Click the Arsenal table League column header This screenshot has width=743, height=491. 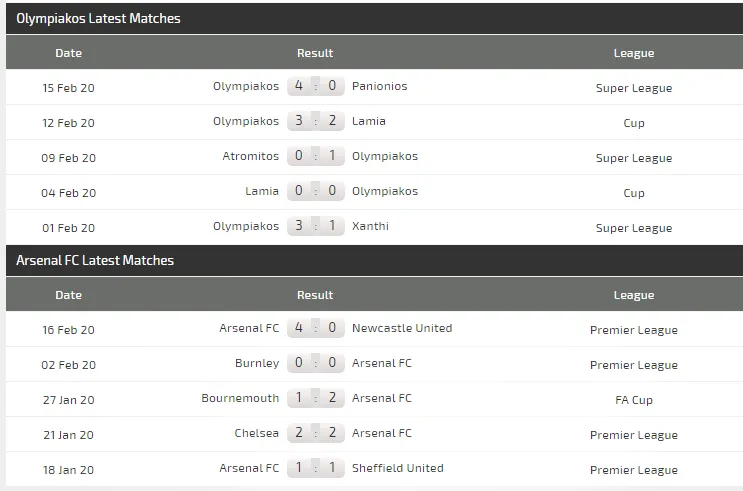tap(634, 295)
